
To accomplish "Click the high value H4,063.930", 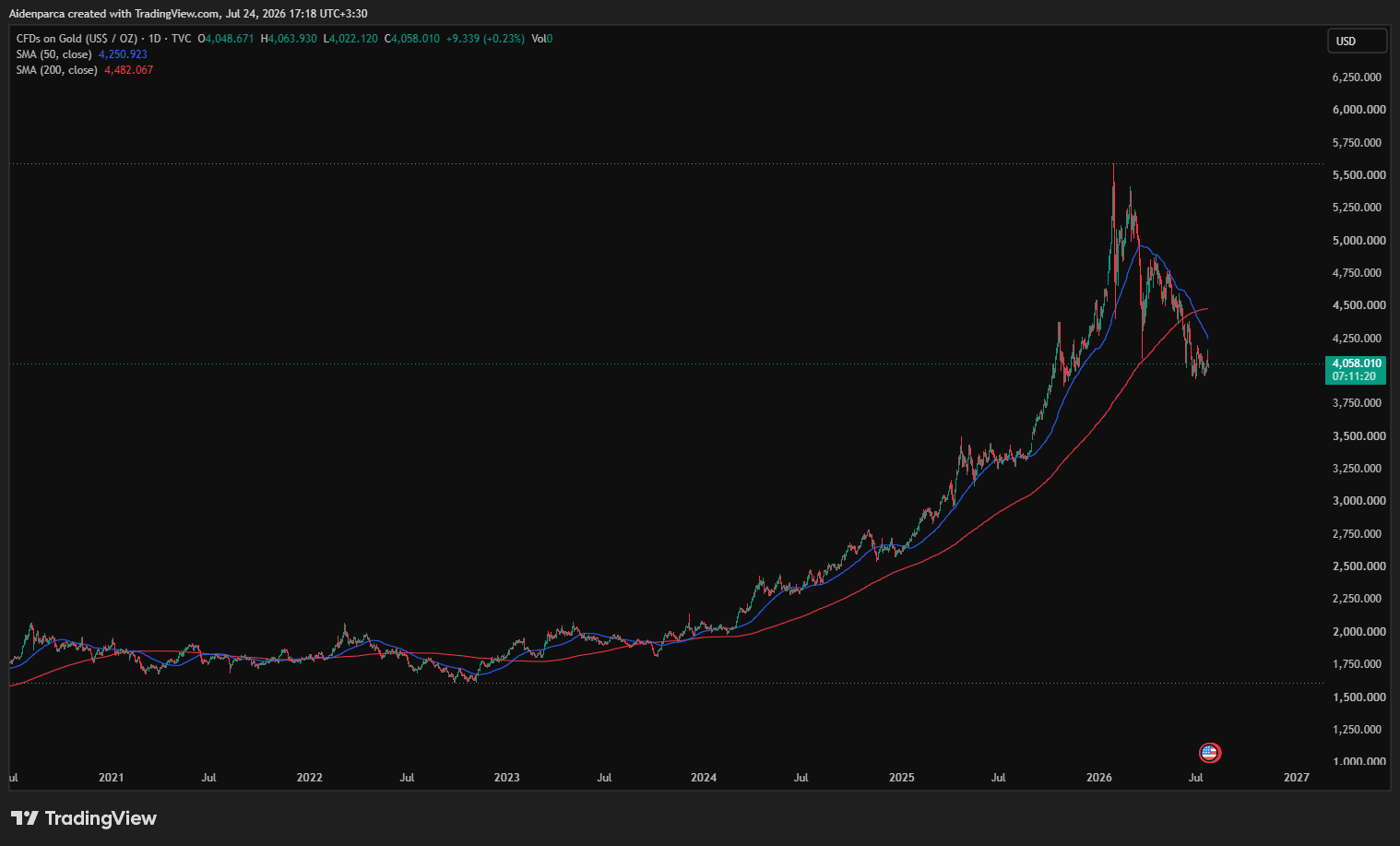I will 289,39.
